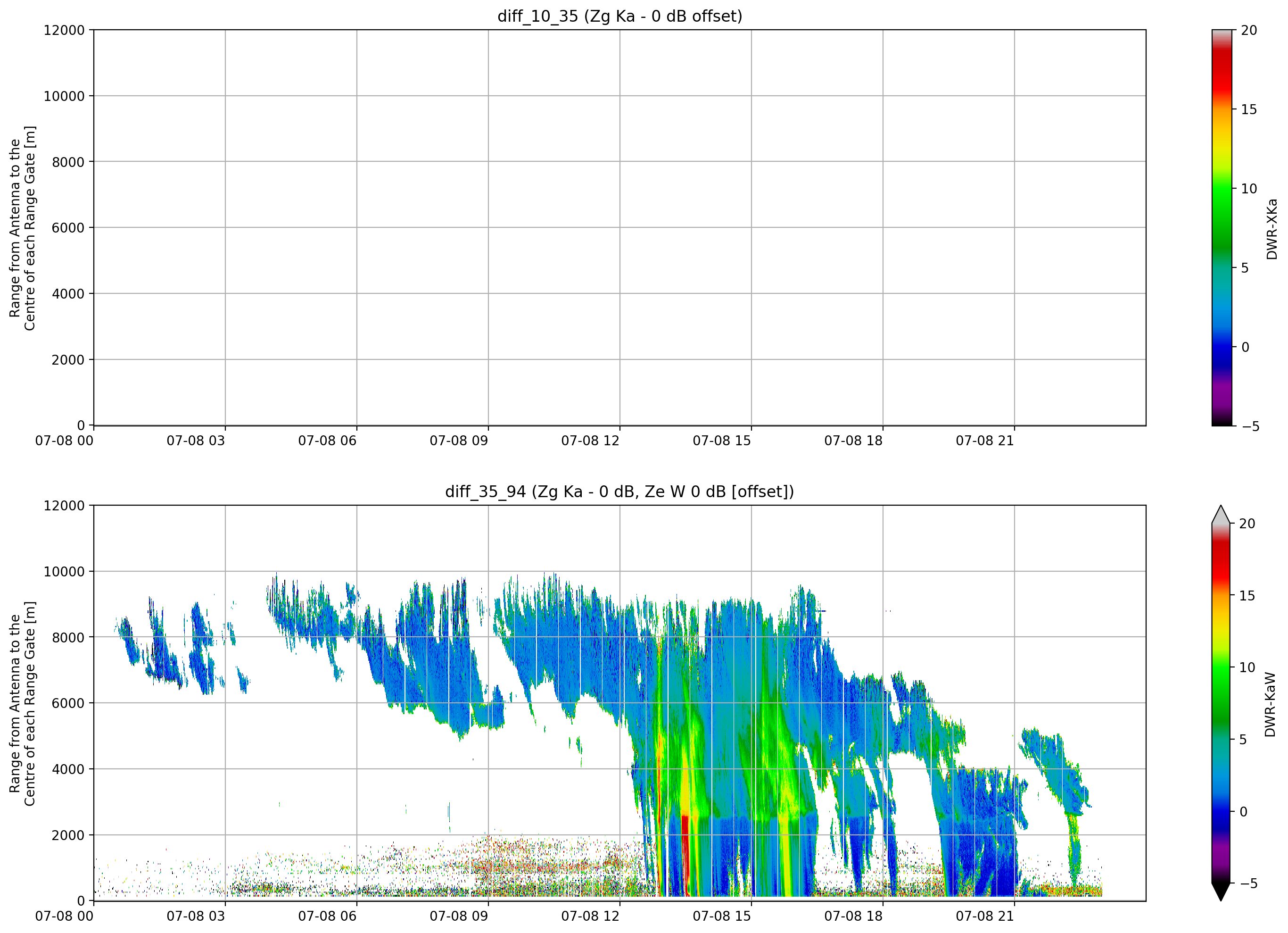
Task: Click the DWR-KaW colorbar label
Action: (1271, 705)
